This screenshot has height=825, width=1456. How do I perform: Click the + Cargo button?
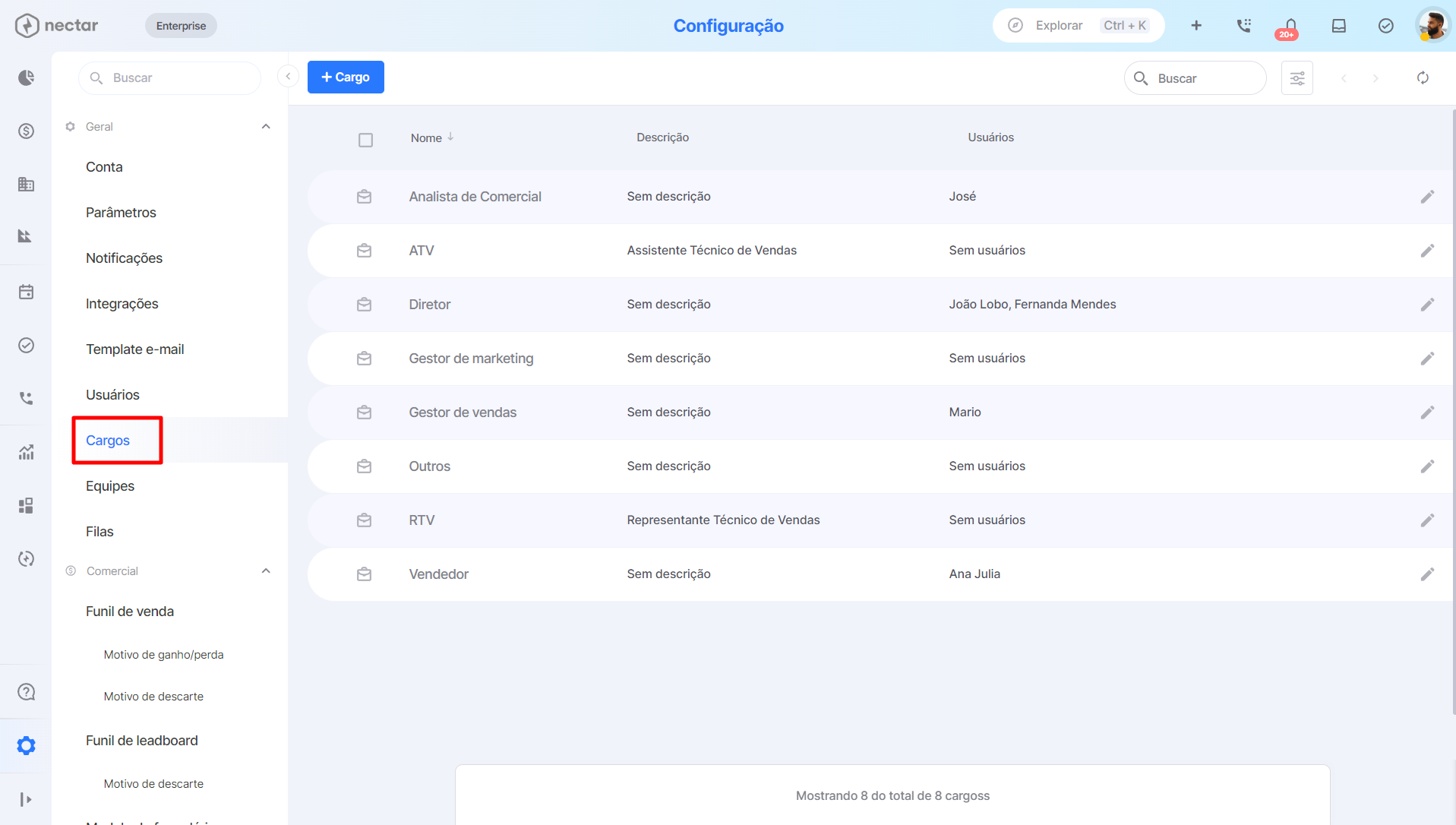[x=346, y=77]
